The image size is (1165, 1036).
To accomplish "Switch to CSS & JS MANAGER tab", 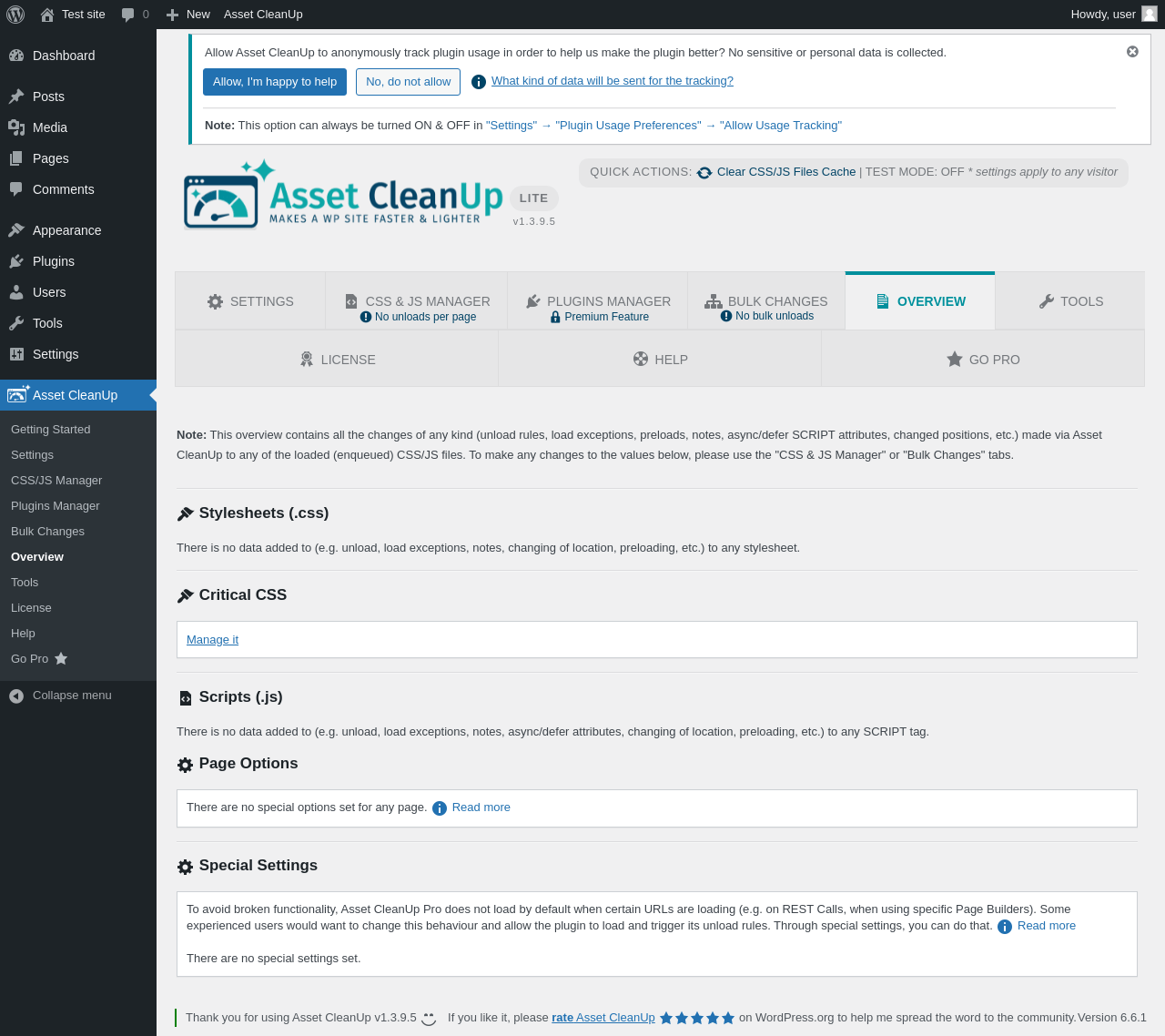I will (417, 301).
